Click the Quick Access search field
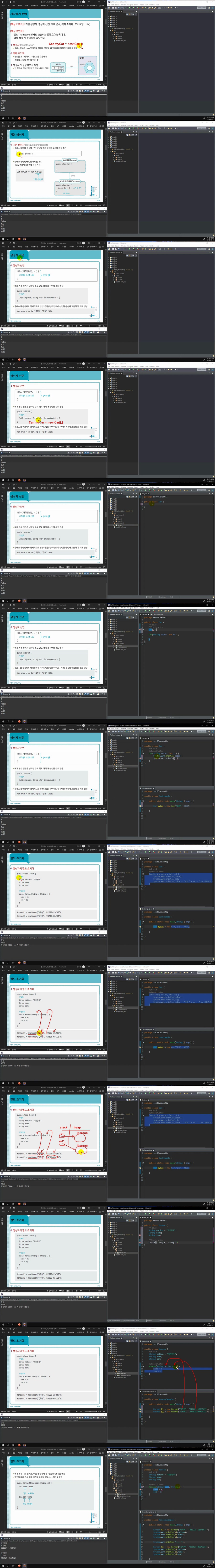Screen dimensions: 215x1568 point(202,8)
